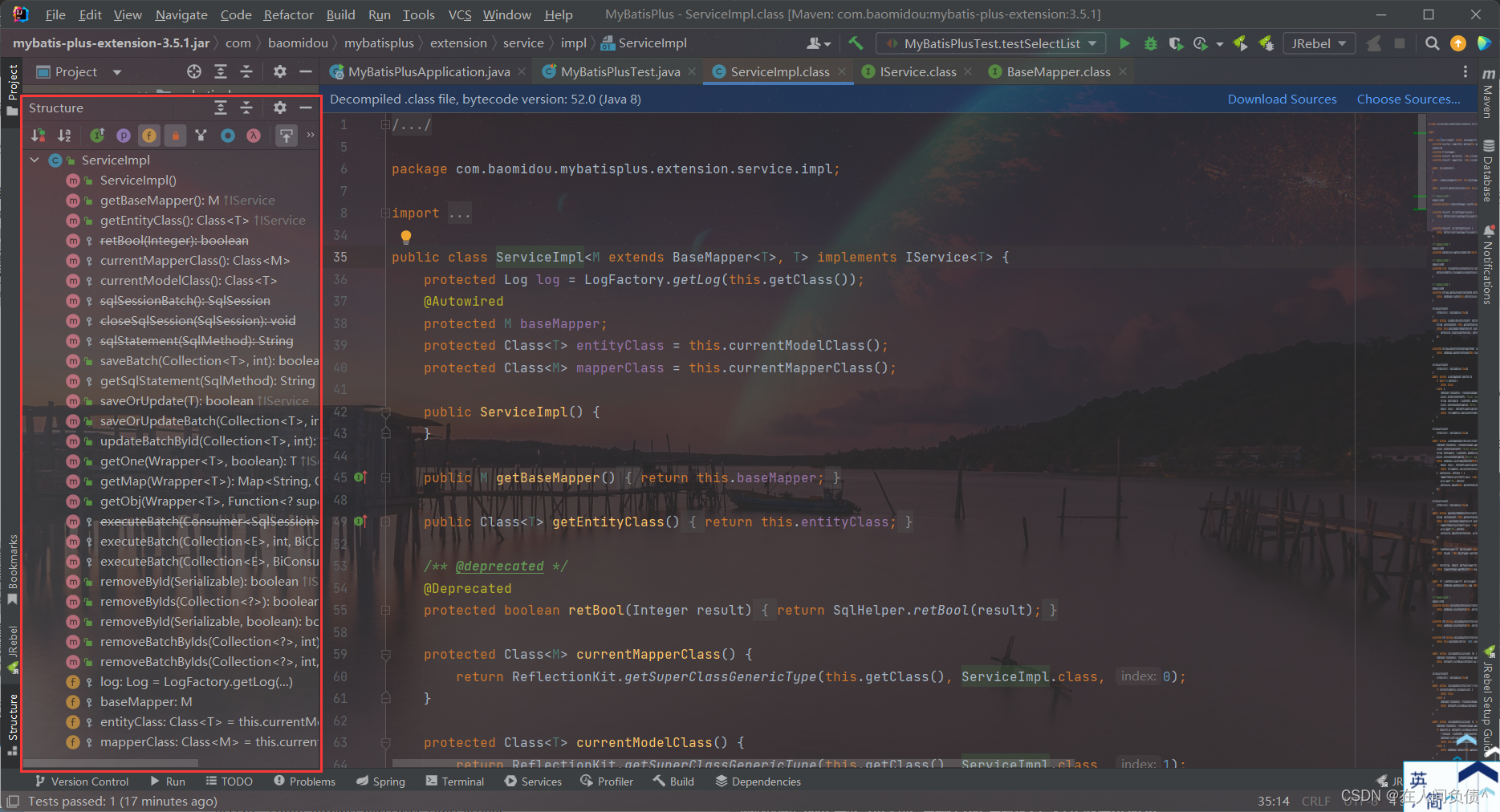Open Structure panel gear settings
1500x812 pixels.
point(279,108)
